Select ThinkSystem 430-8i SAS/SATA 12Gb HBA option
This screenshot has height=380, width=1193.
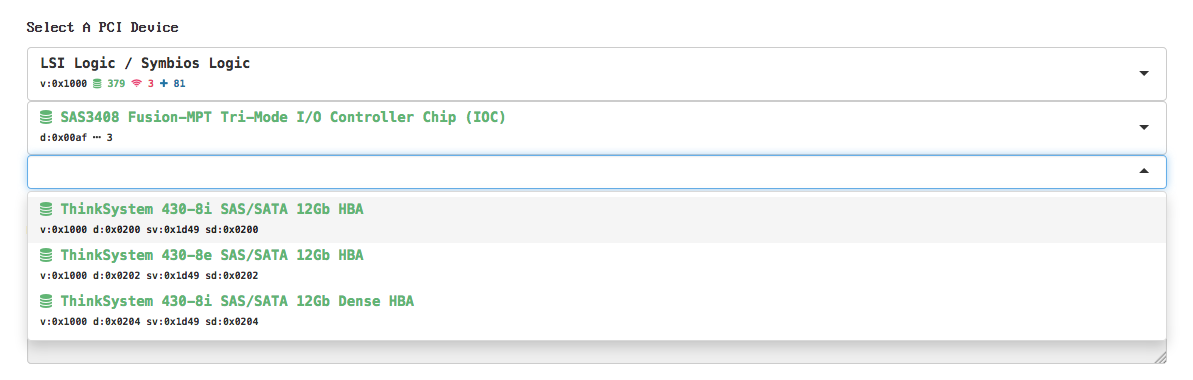597,219
